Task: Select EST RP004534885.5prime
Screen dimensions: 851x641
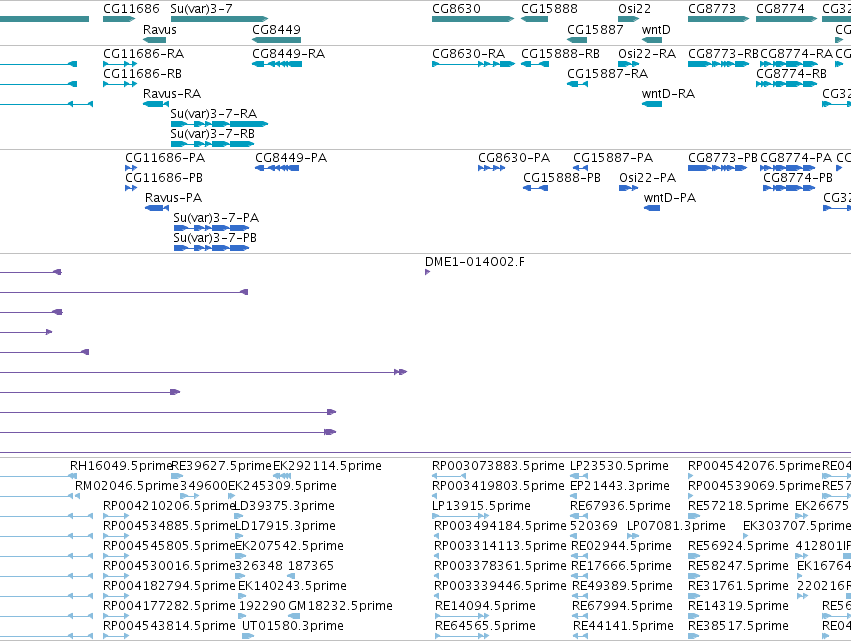Action: click(169, 526)
